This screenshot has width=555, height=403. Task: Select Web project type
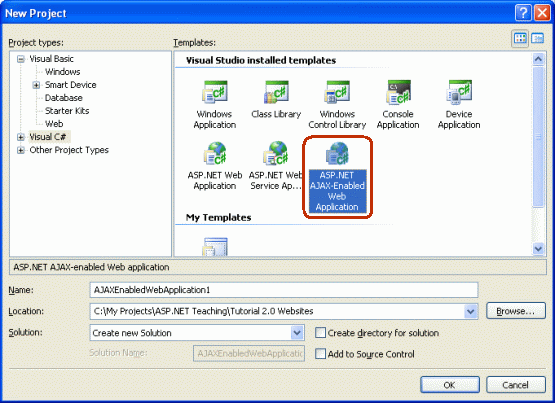pyautogui.click(x=54, y=124)
